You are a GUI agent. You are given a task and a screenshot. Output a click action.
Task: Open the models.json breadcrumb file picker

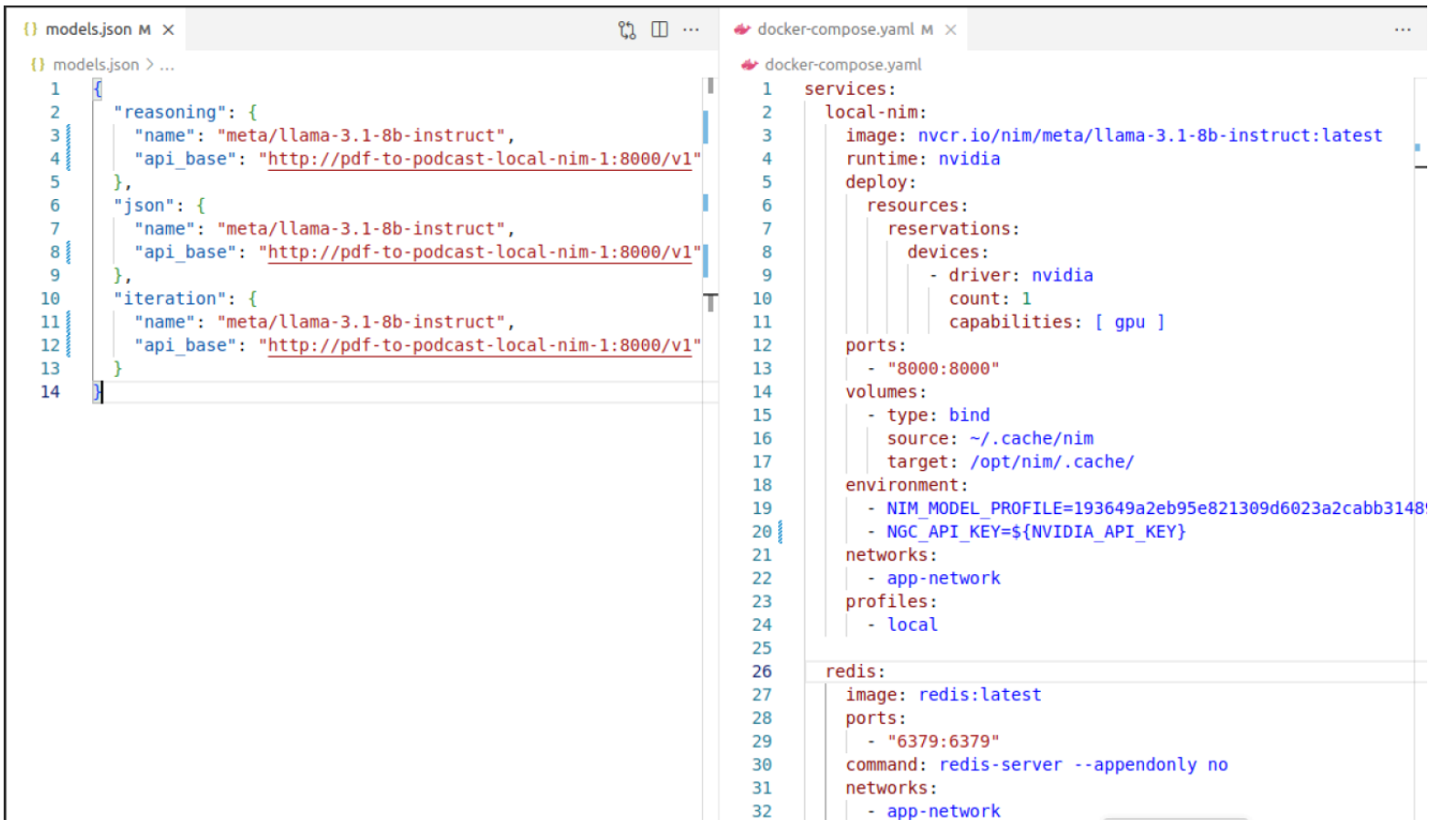pyautogui.click(x=96, y=65)
